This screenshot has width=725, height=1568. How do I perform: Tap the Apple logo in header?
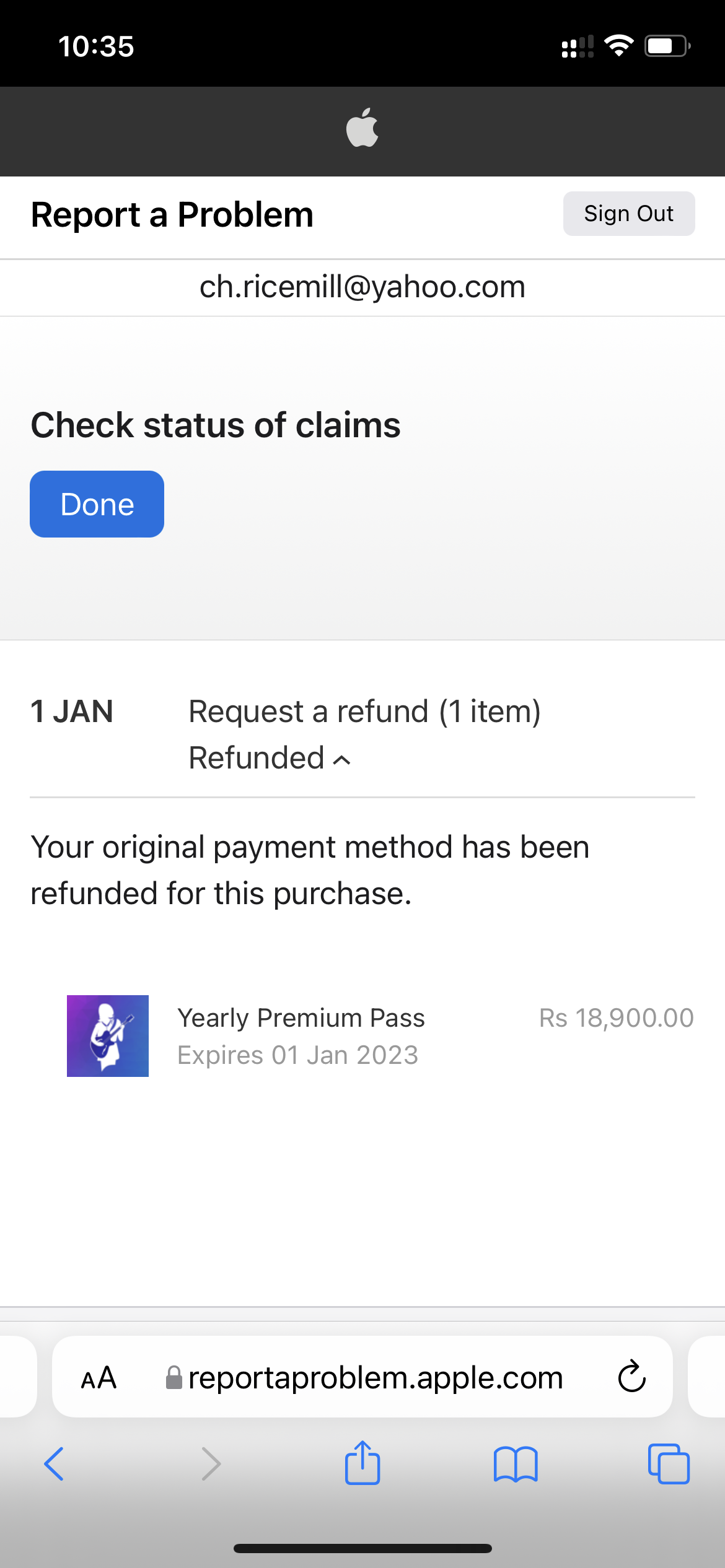[362, 128]
